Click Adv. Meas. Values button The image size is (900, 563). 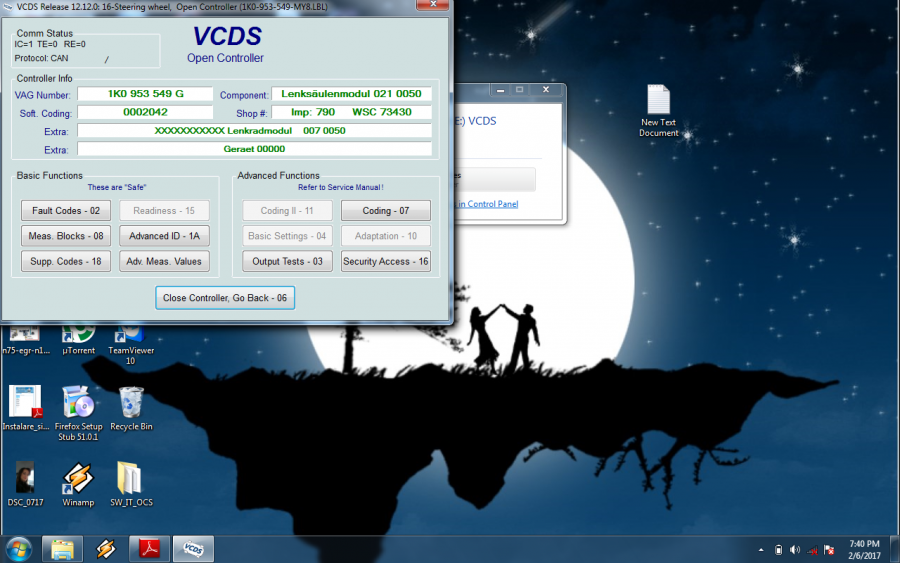pyautogui.click(x=164, y=261)
